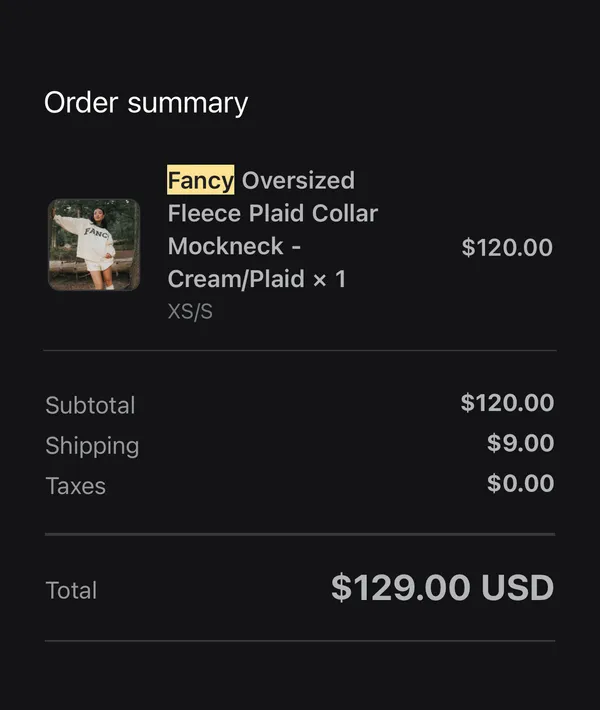Select the Subtotal label

pyautogui.click(x=90, y=405)
